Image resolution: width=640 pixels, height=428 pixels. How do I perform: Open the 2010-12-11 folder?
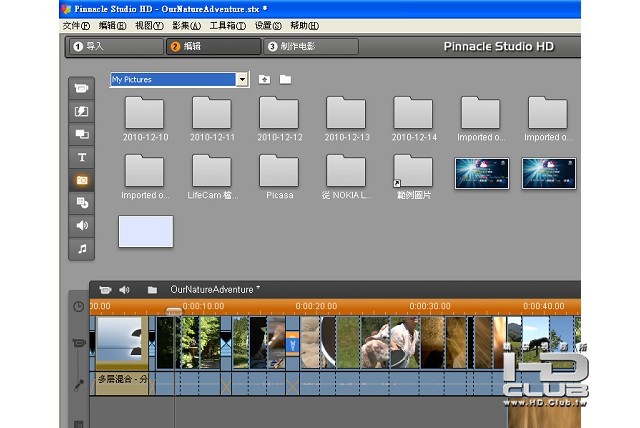tap(212, 119)
